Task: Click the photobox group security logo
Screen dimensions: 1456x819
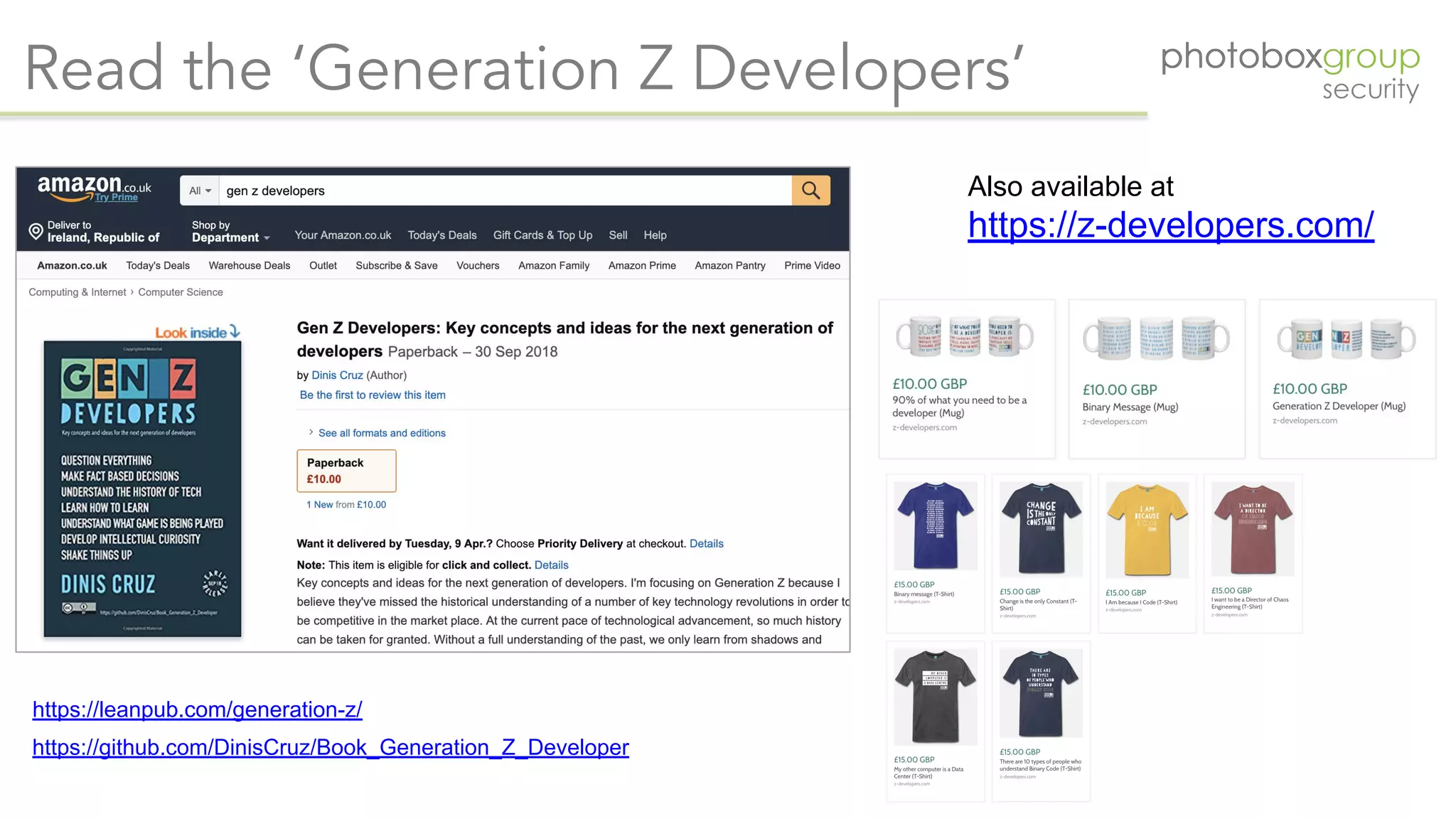Action: coord(1290,71)
